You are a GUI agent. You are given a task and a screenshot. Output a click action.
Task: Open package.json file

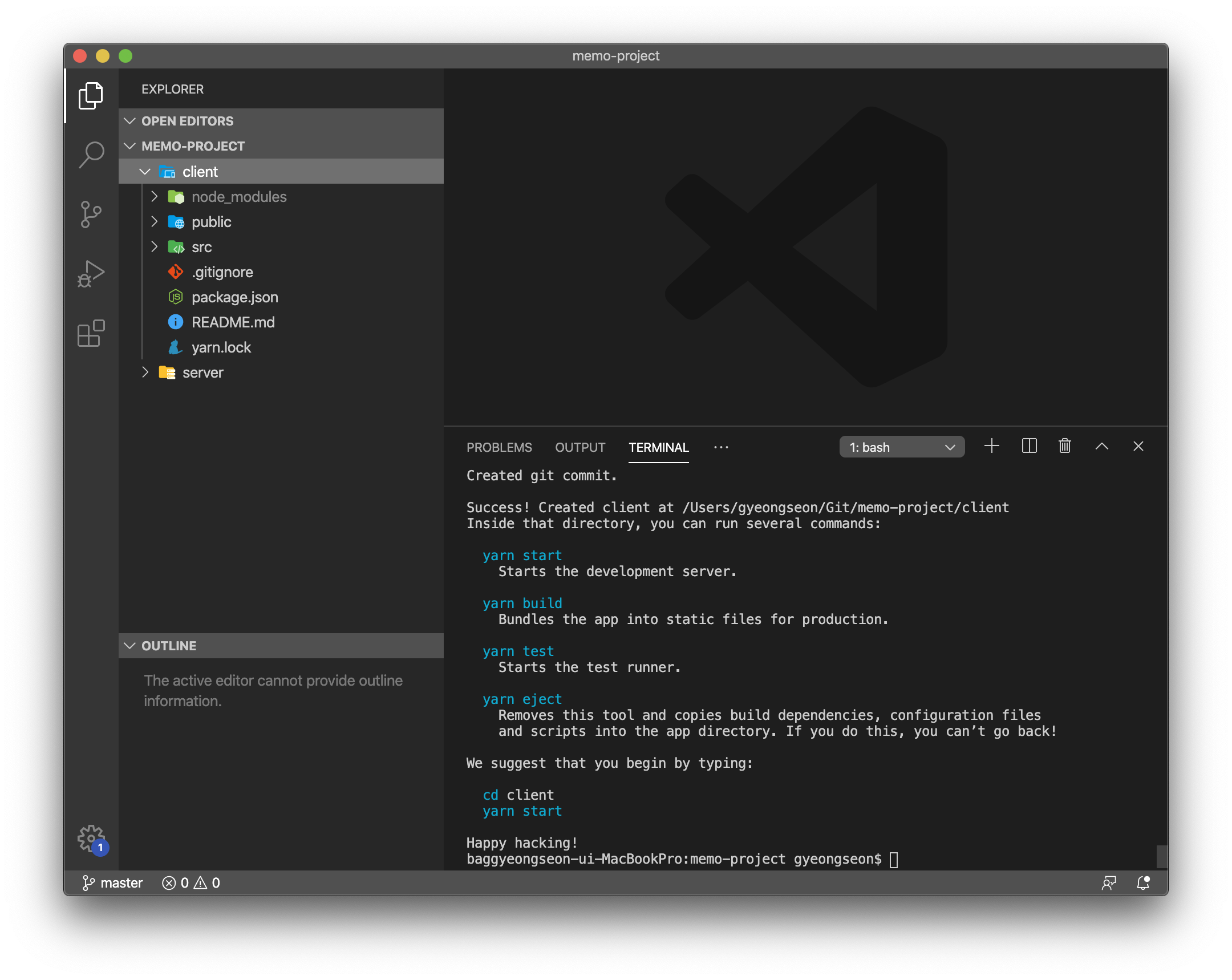click(x=234, y=297)
